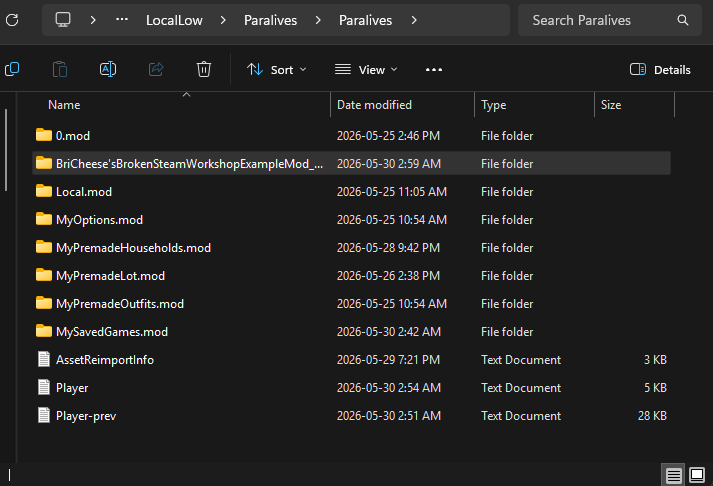Open the See more ellipsis menu in toolbar
713x486 pixels.
click(434, 70)
